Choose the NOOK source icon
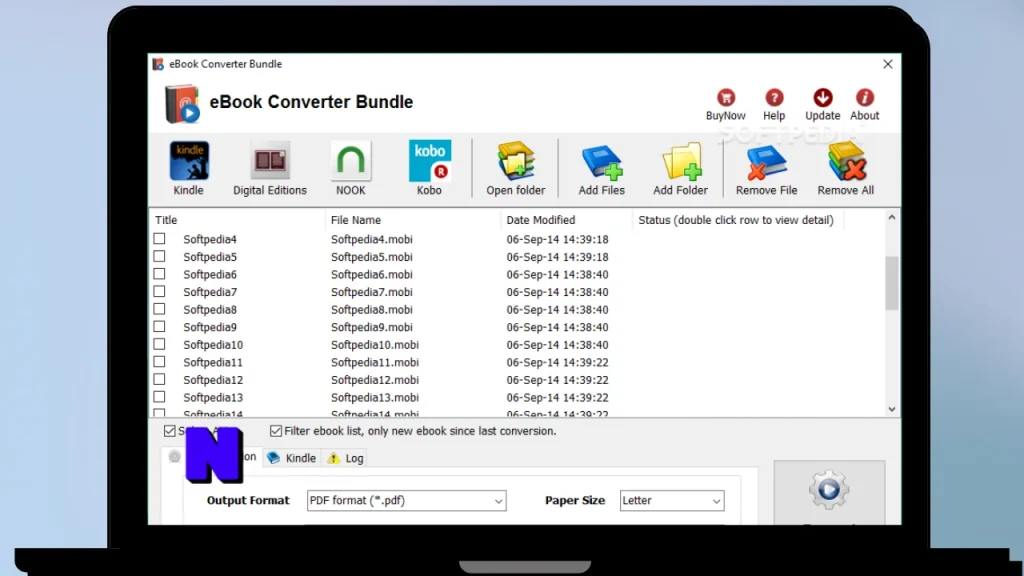 tap(351, 161)
